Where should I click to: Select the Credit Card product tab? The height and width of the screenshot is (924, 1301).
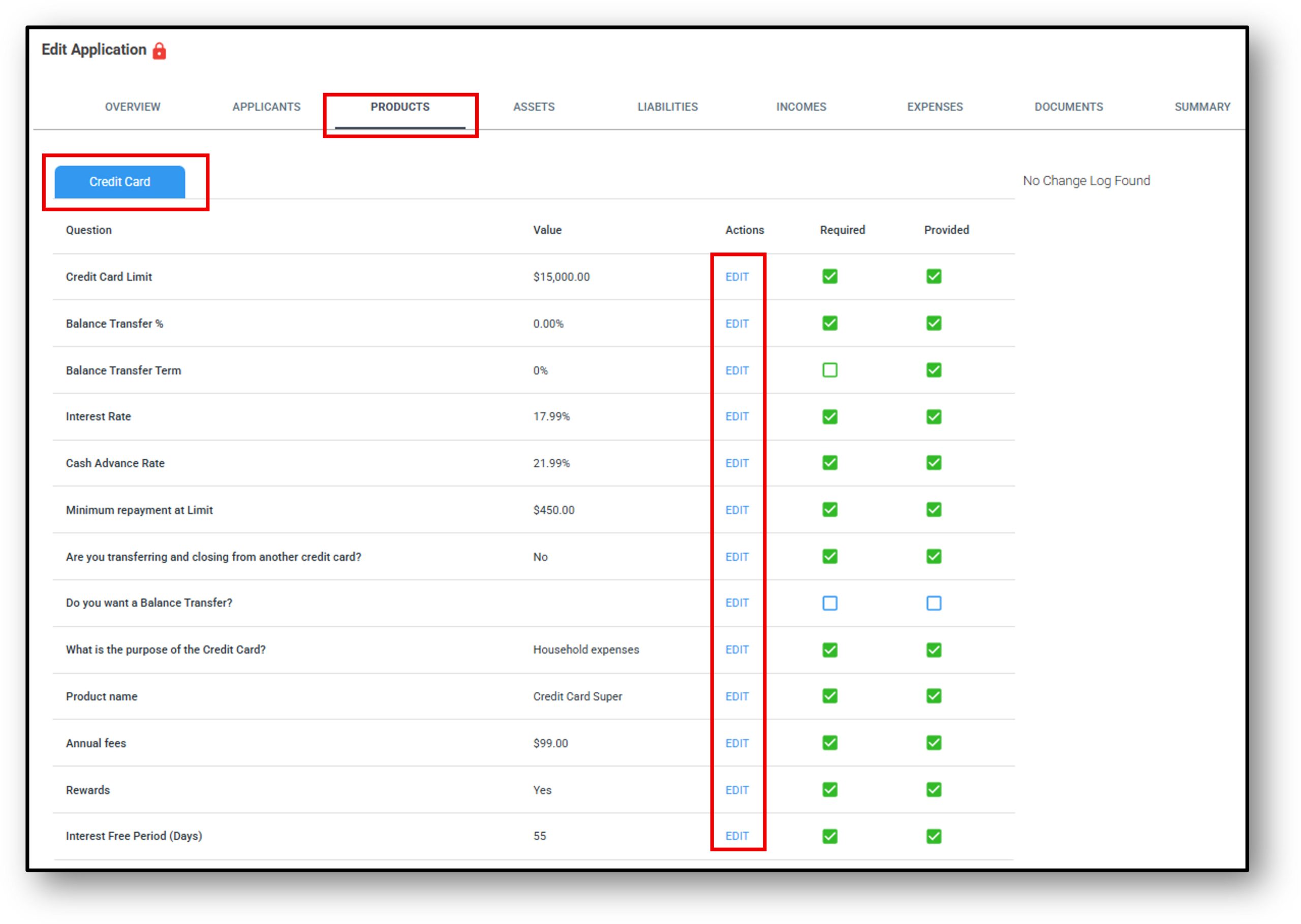tap(119, 182)
